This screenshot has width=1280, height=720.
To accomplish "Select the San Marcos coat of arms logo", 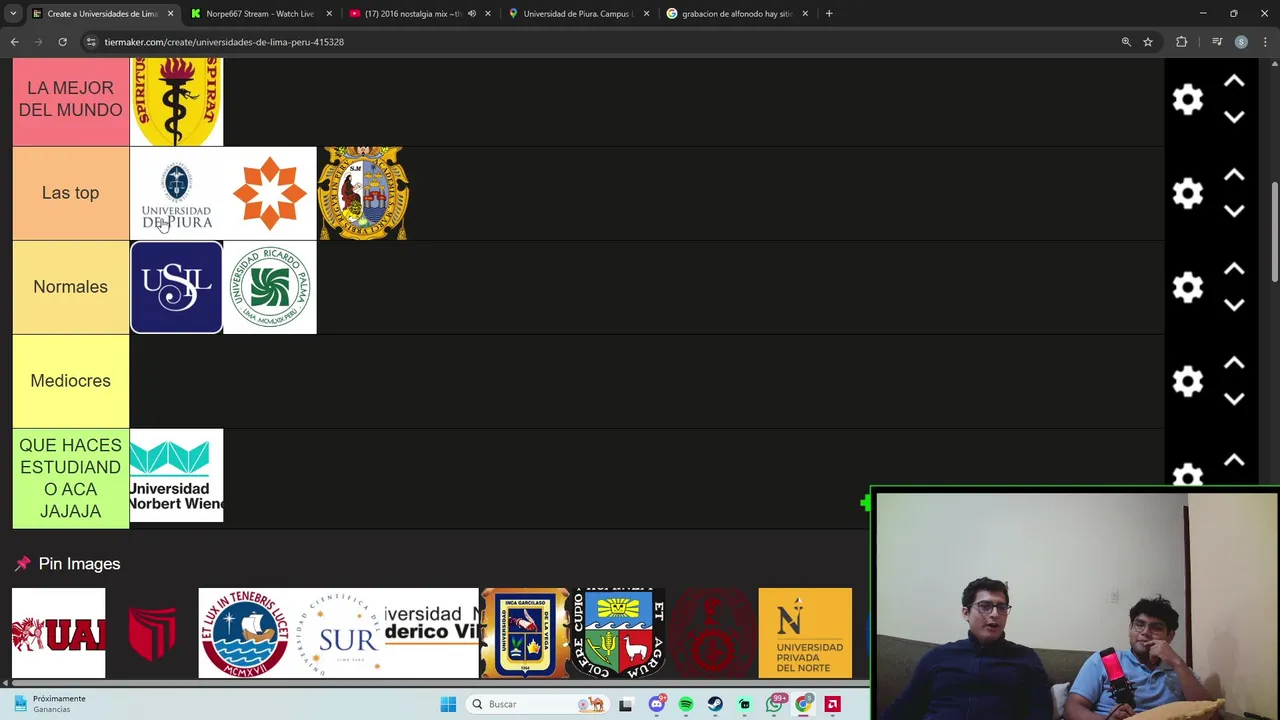I will (363, 193).
